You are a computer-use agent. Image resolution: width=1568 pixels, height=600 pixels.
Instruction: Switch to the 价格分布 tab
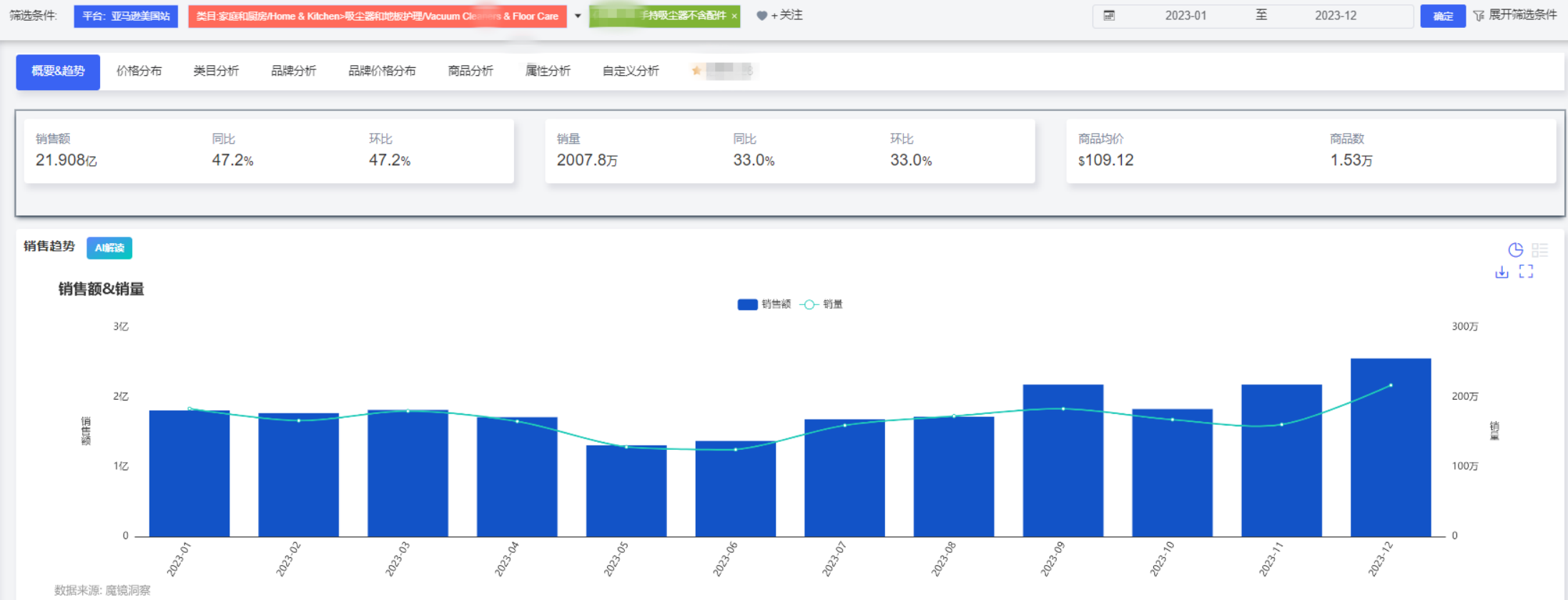click(x=139, y=71)
